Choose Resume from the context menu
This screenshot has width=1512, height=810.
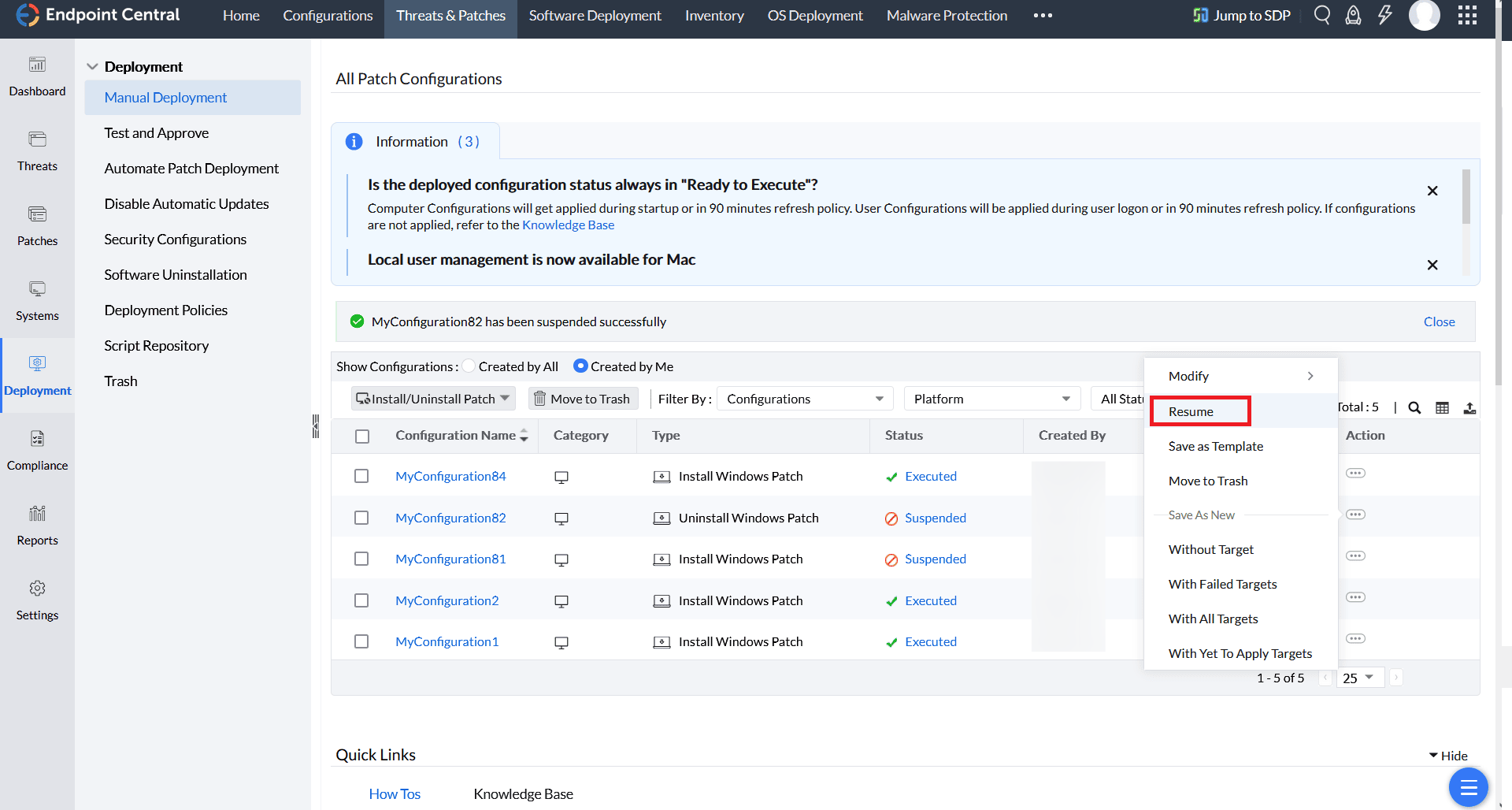click(x=1191, y=411)
